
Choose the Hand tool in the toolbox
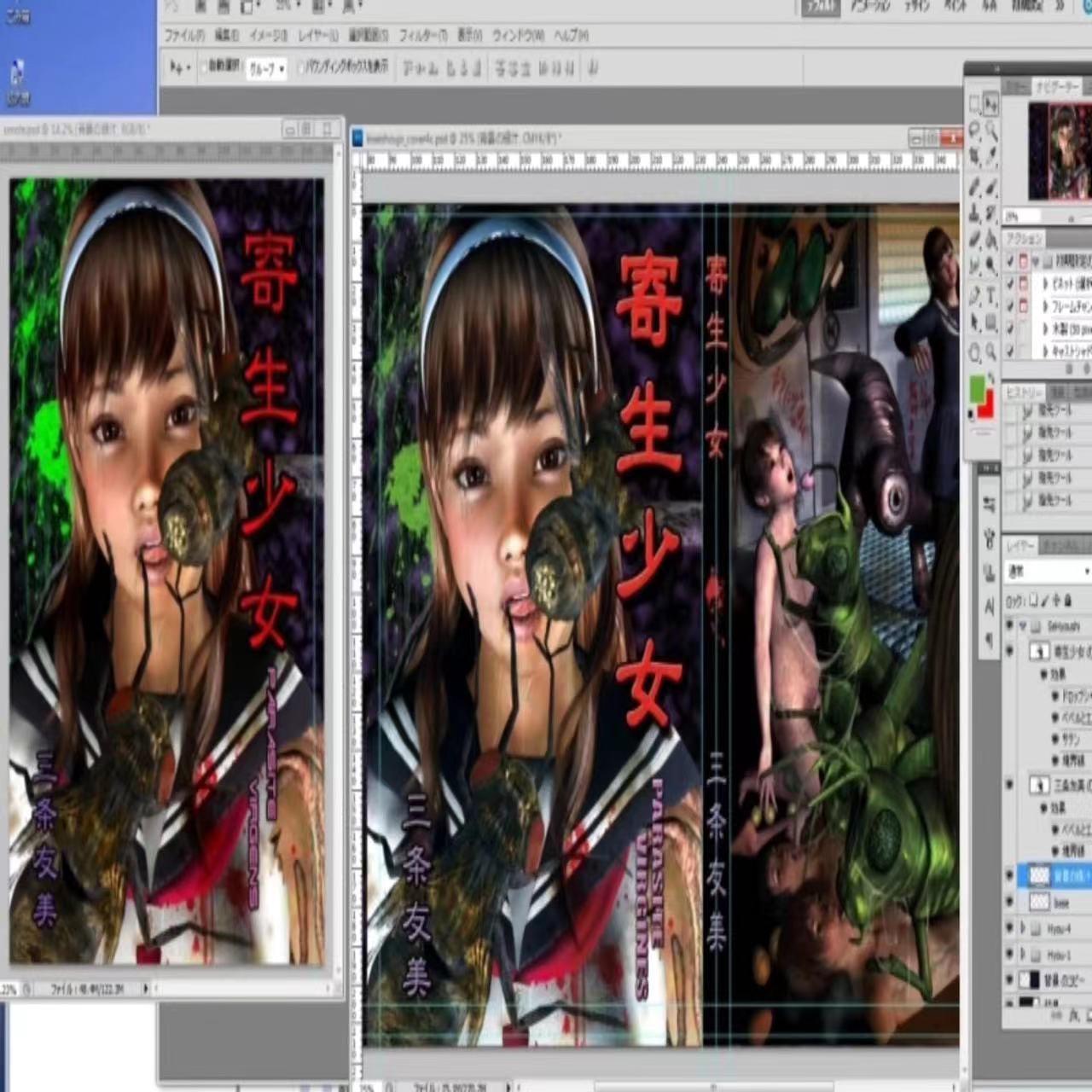[x=974, y=351]
